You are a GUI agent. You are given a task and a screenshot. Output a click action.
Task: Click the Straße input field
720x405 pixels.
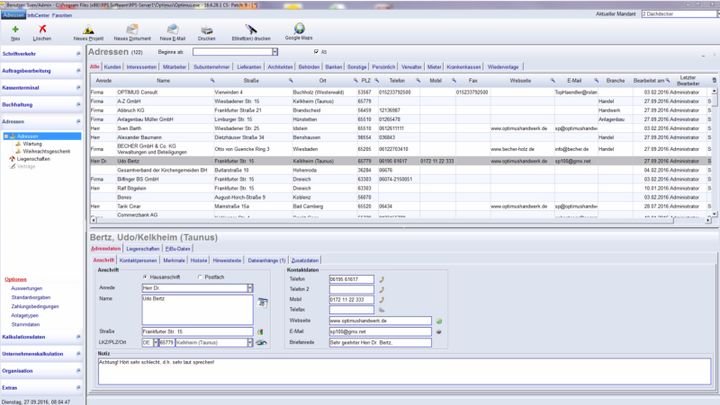[196, 330]
